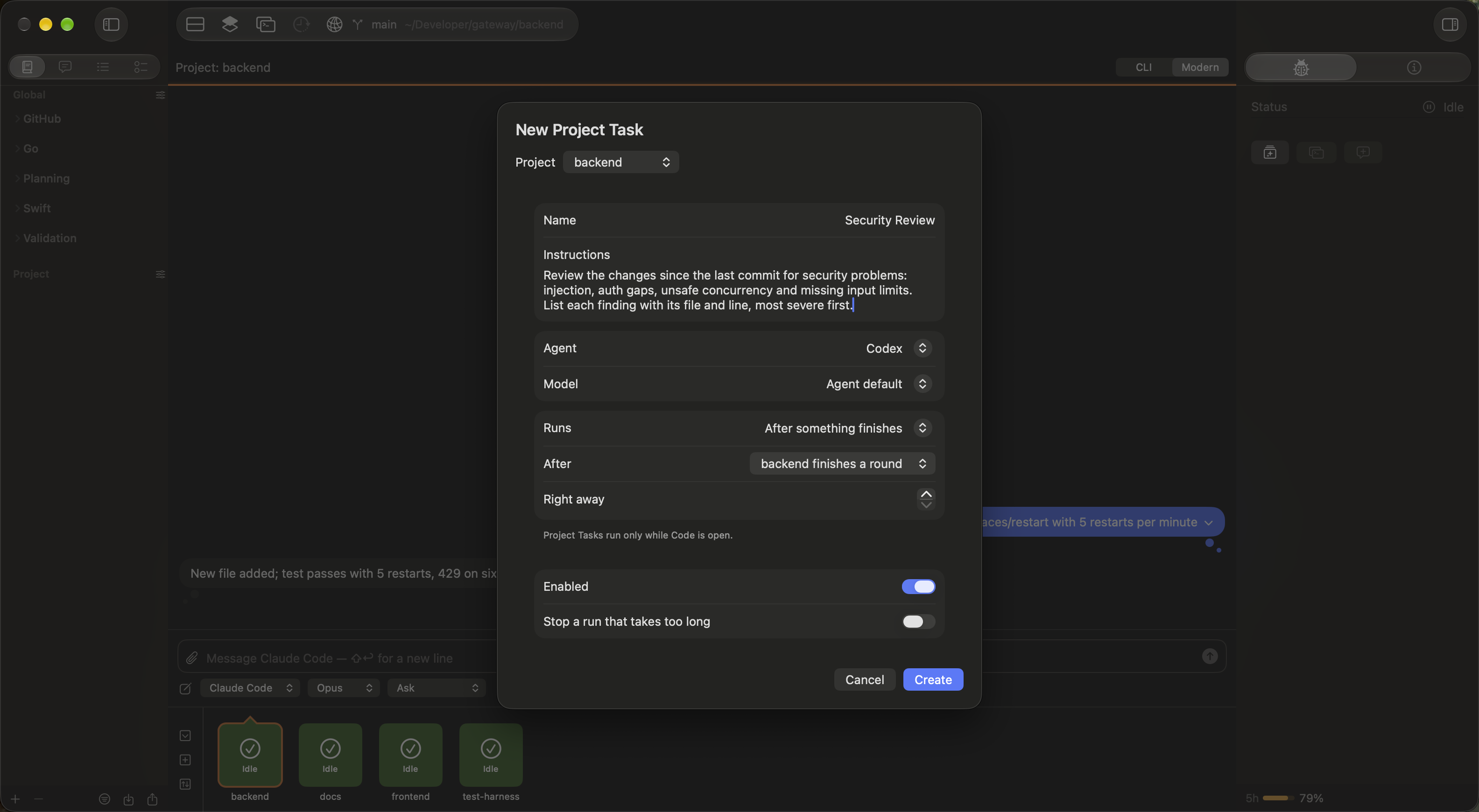
Task: Click the send arrow button in message box
Action: [1210, 656]
